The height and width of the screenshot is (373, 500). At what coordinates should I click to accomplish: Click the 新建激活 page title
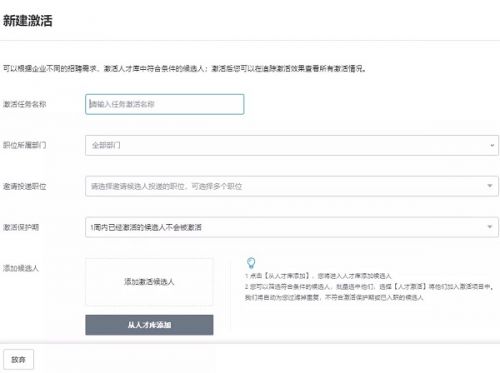[x=28, y=21]
